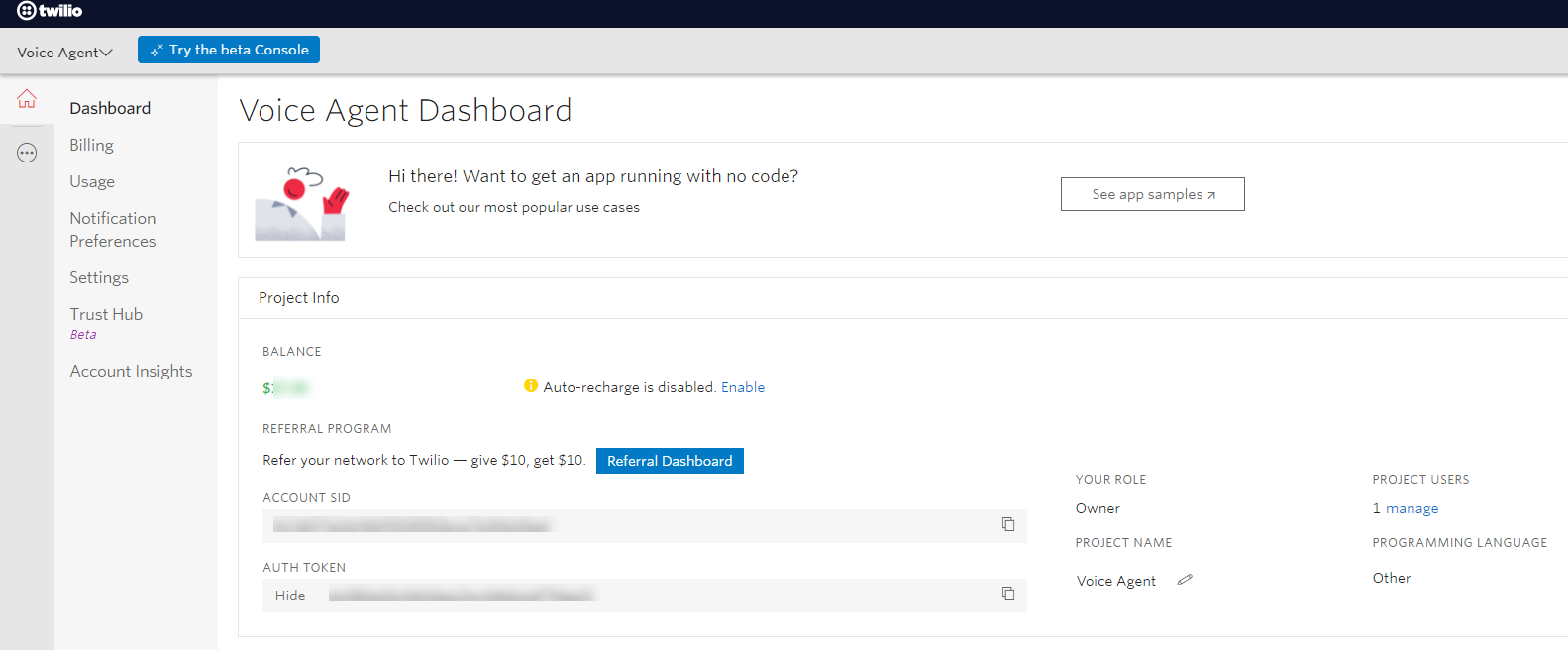
Task: Open Account Insights
Action: 131,371
